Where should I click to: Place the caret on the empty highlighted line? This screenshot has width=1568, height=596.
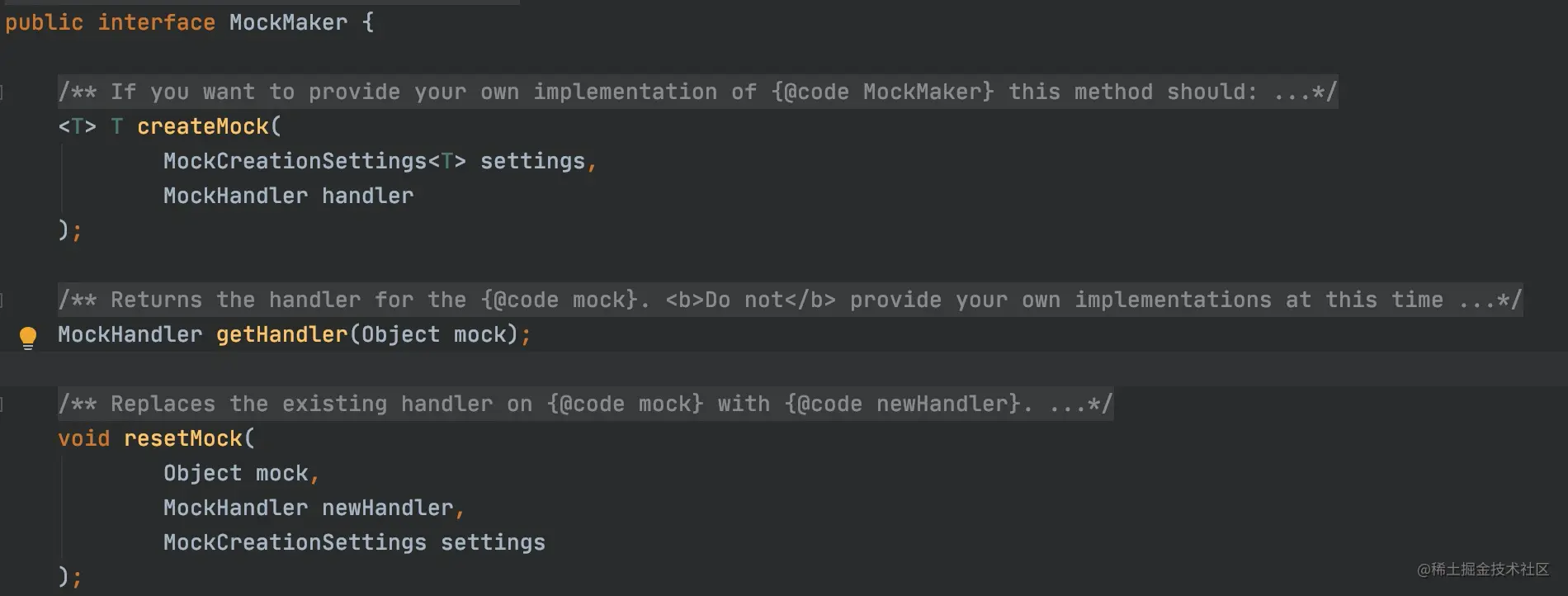784,369
